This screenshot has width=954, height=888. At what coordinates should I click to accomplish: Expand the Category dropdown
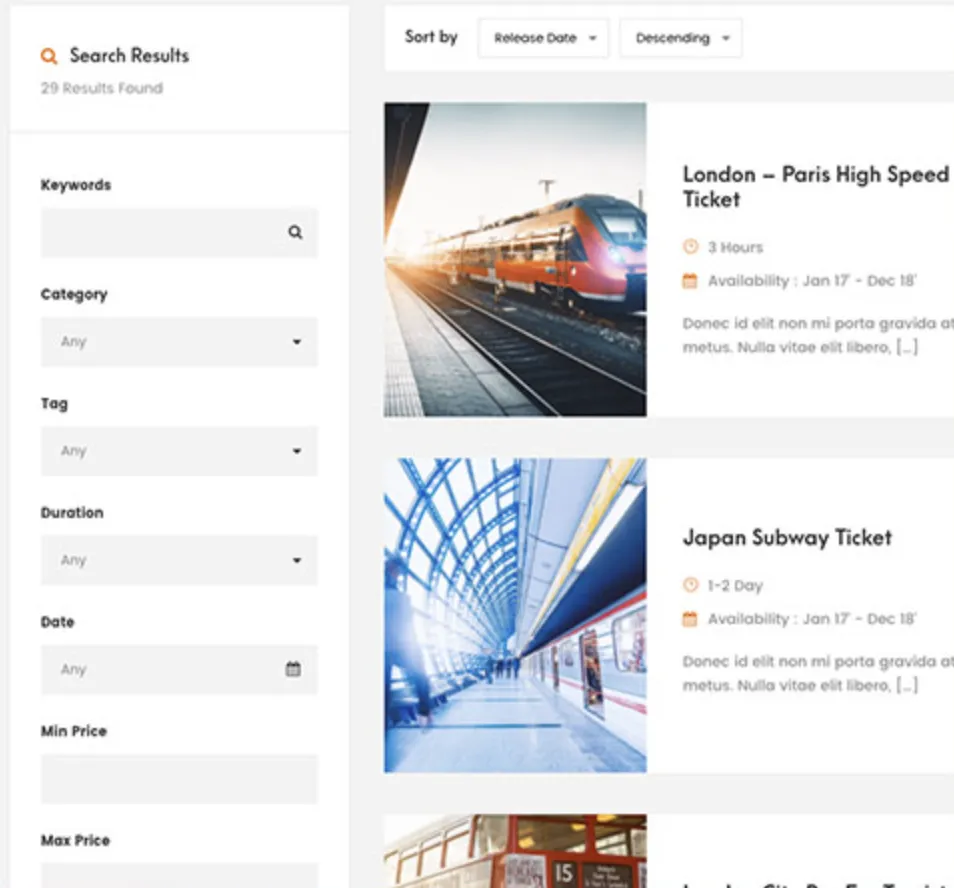179,342
